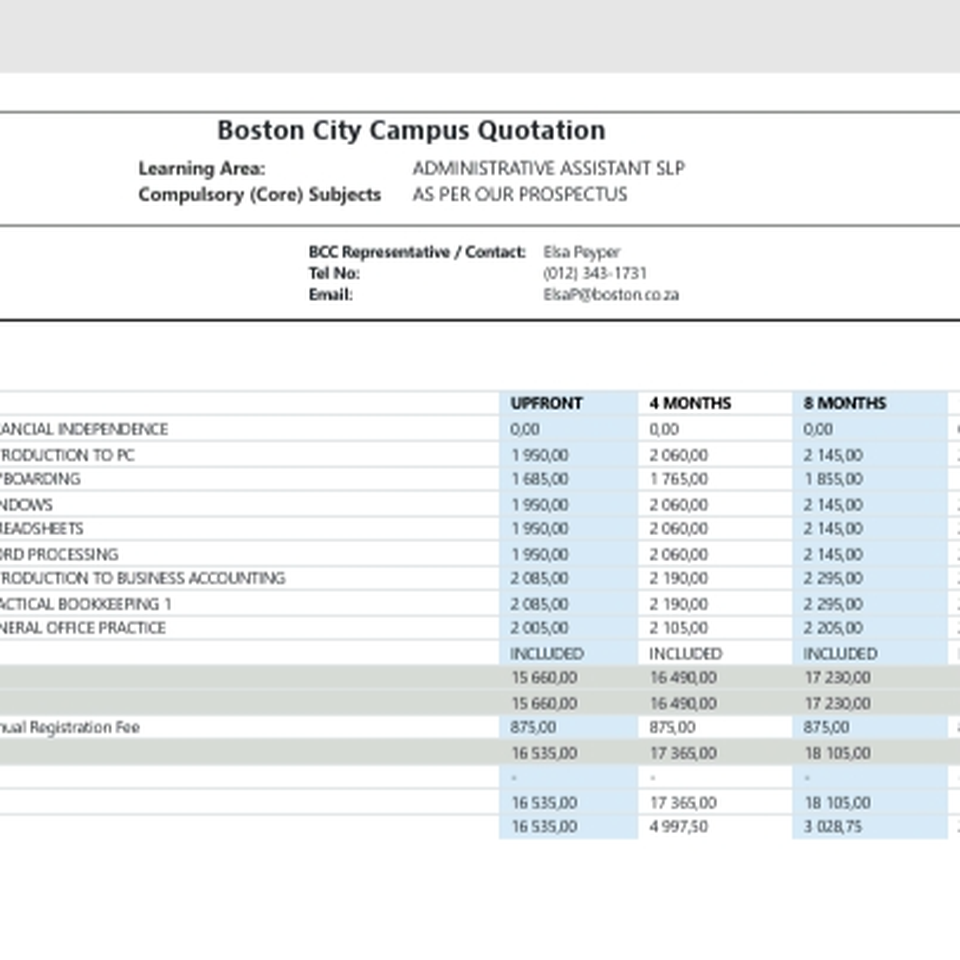Select Bookkeeping 1 upfront price 2 085,00
Image resolution: width=960 pixels, height=960 pixels.
[x=539, y=604]
